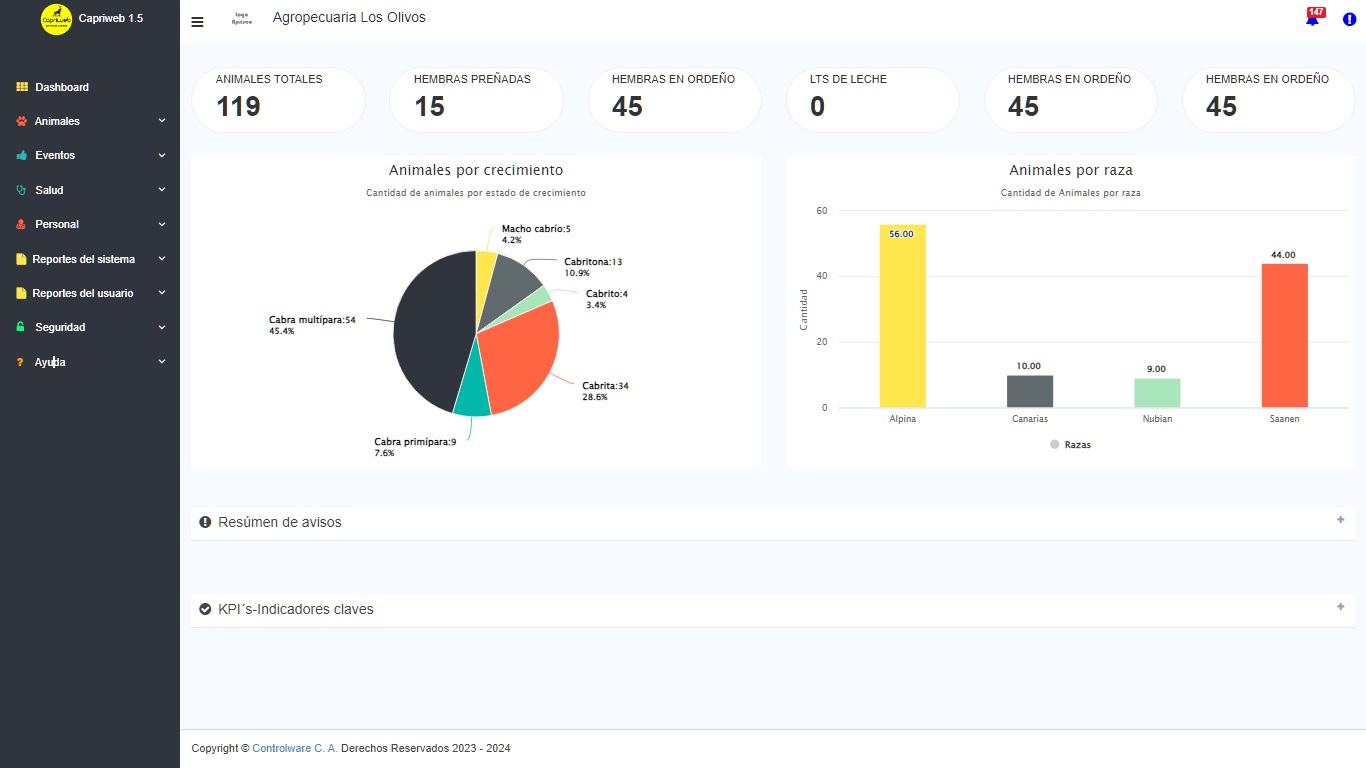The width and height of the screenshot is (1366, 768).
Task: Click the padlock icon beside Seguridad
Action: point(22,327)
